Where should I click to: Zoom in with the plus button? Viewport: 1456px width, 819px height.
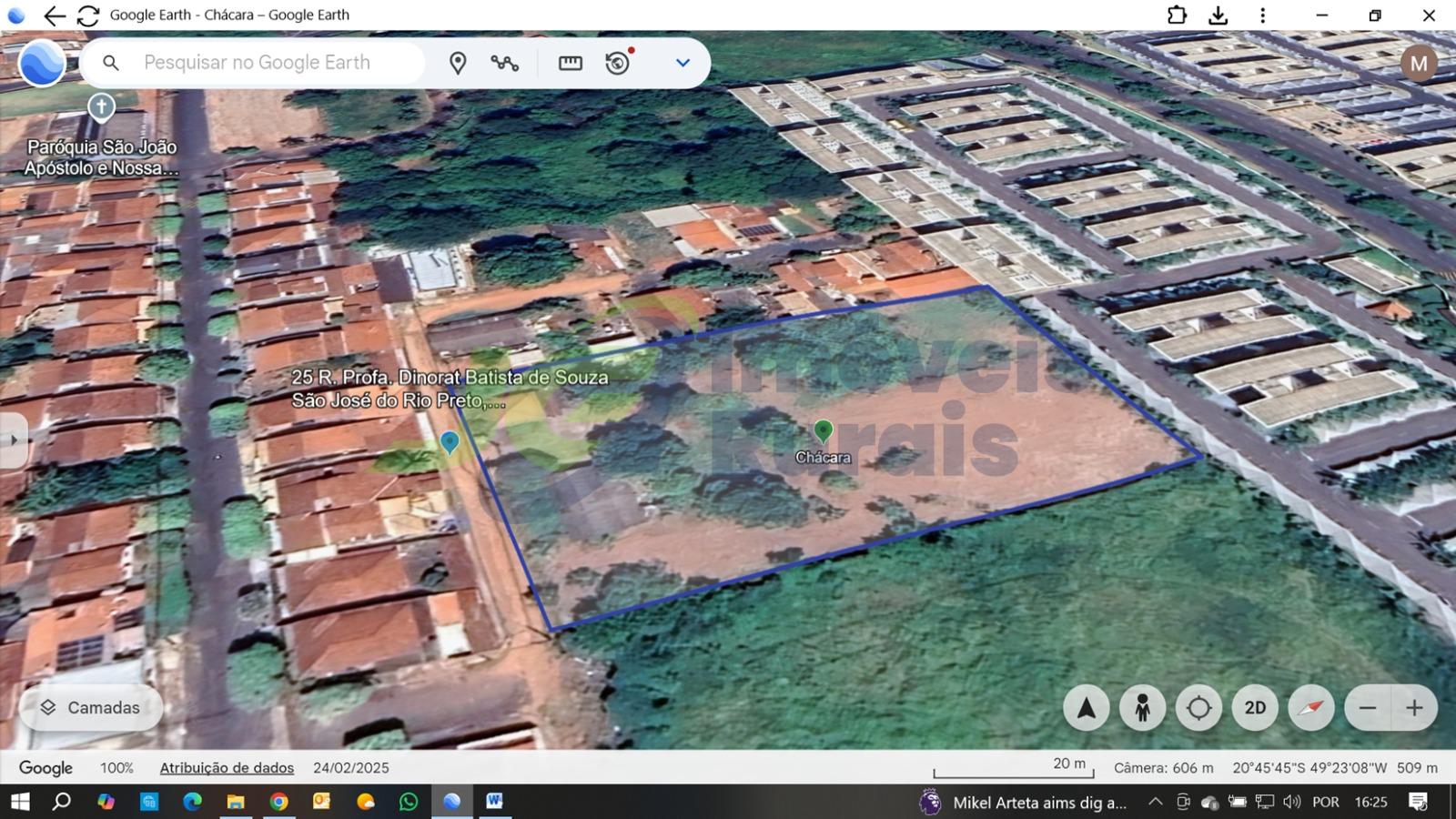tap(1414, 708)
